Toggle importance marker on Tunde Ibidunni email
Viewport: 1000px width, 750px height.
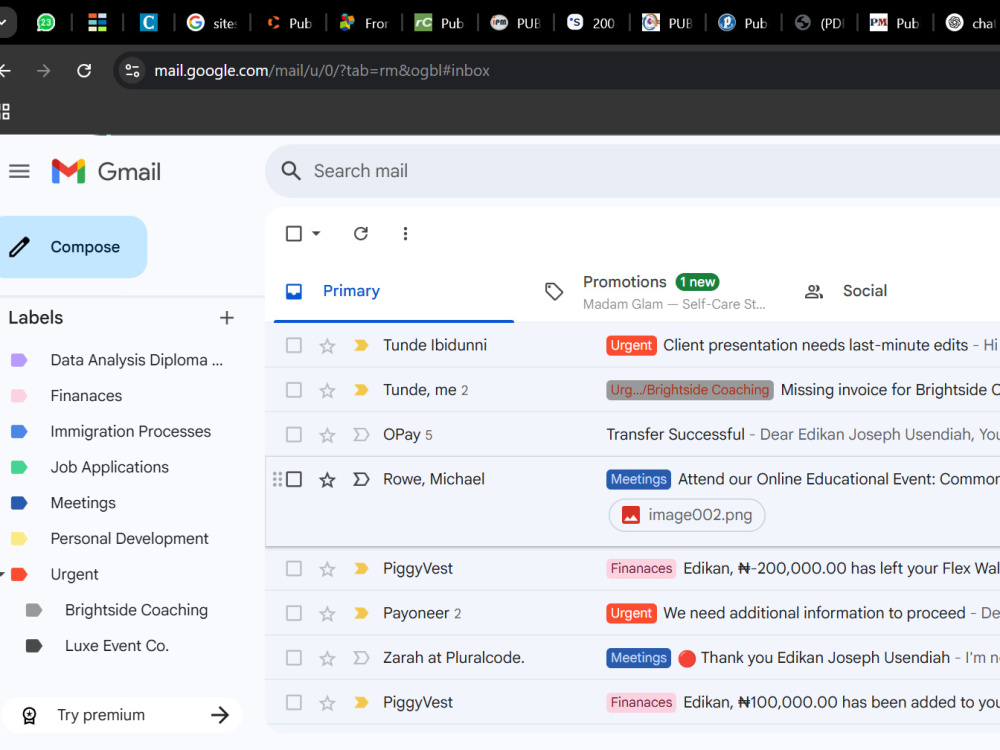click(361, 345)
